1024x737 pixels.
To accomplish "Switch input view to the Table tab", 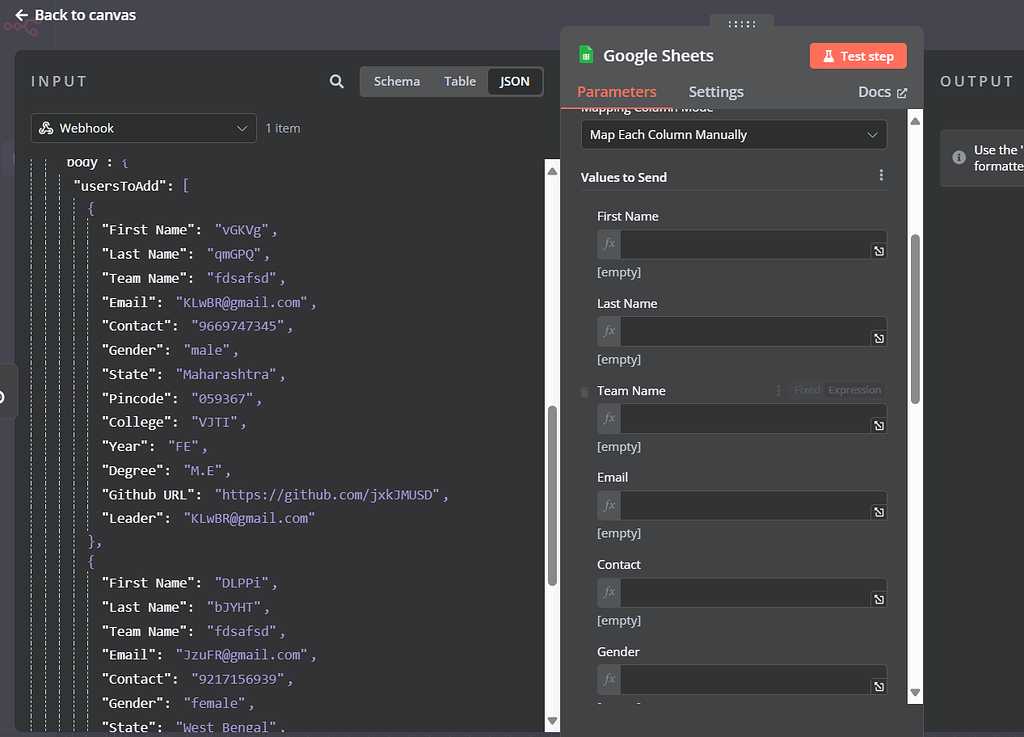I will click(459, 81).
